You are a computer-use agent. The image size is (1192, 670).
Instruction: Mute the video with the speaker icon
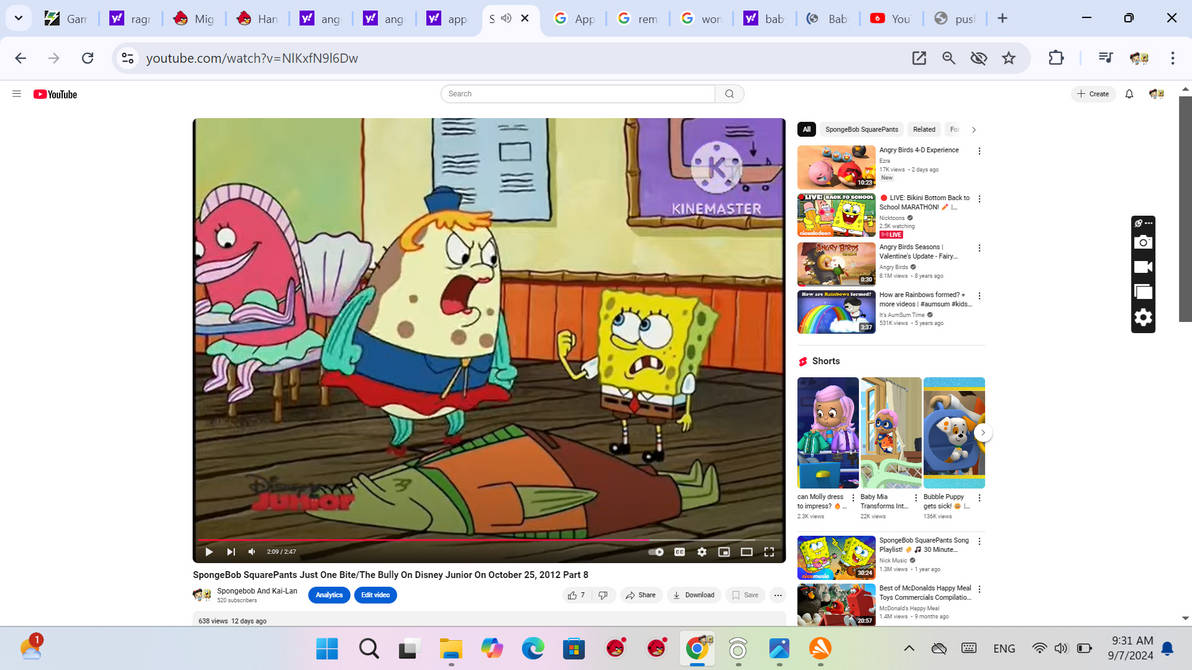click(x=251, y=551)
